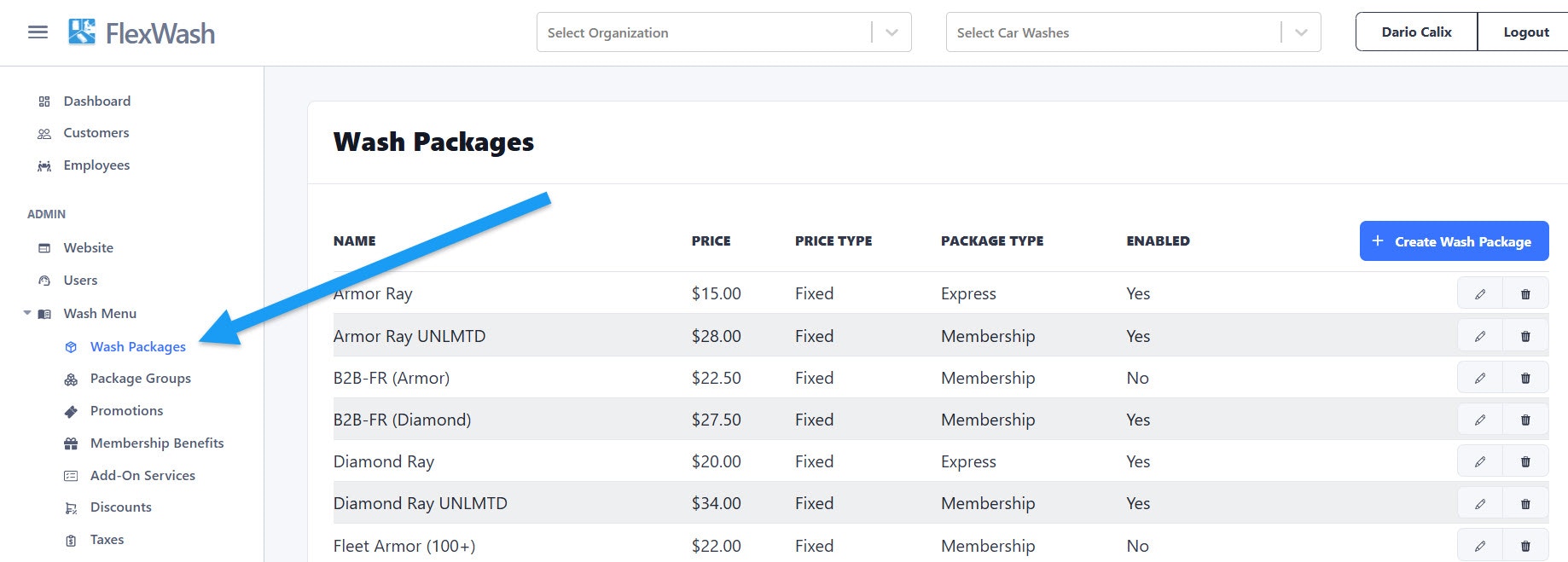The image size is (1568, 562).
Task: Edit the Armor Ray package
Action: pyautogui.click(x=1480, y=294)
